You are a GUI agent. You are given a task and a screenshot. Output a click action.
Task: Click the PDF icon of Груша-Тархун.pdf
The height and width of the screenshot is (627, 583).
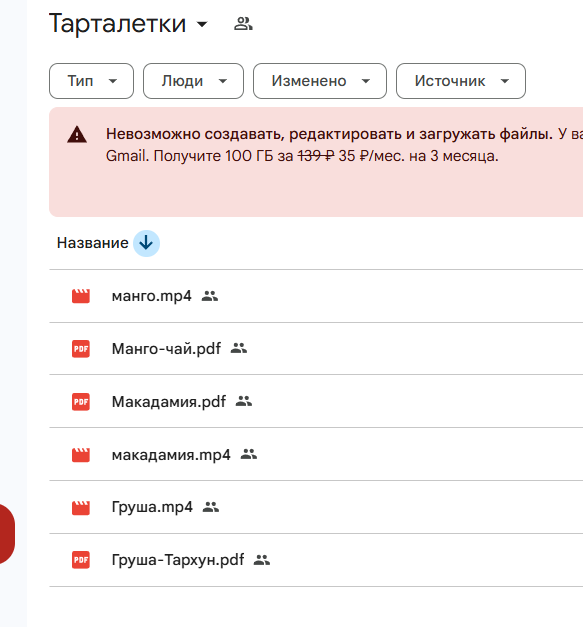tap(81, 560)
